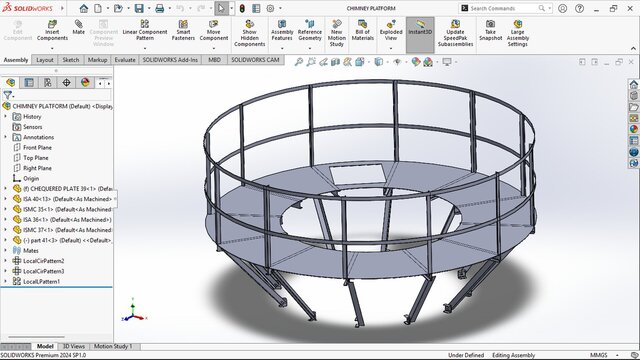Expand LocalCirPattern2 node
The height and width of the screenshot is (360, 640).
pos(5,260)
